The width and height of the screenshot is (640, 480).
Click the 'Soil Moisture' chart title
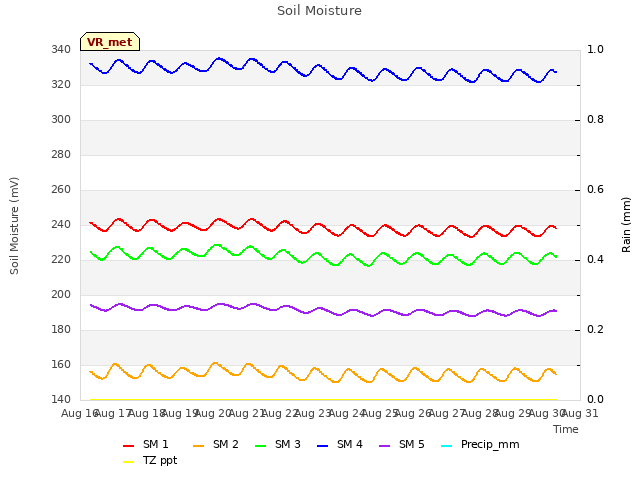(319, 11)
